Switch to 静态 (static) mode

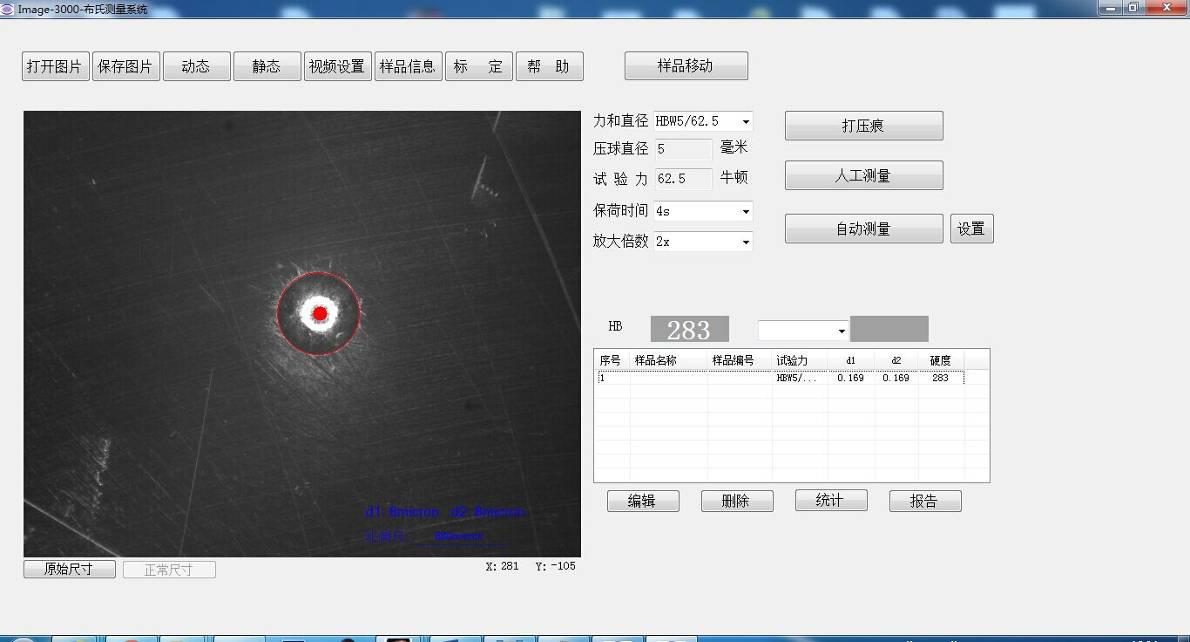(x=267, y=67)
